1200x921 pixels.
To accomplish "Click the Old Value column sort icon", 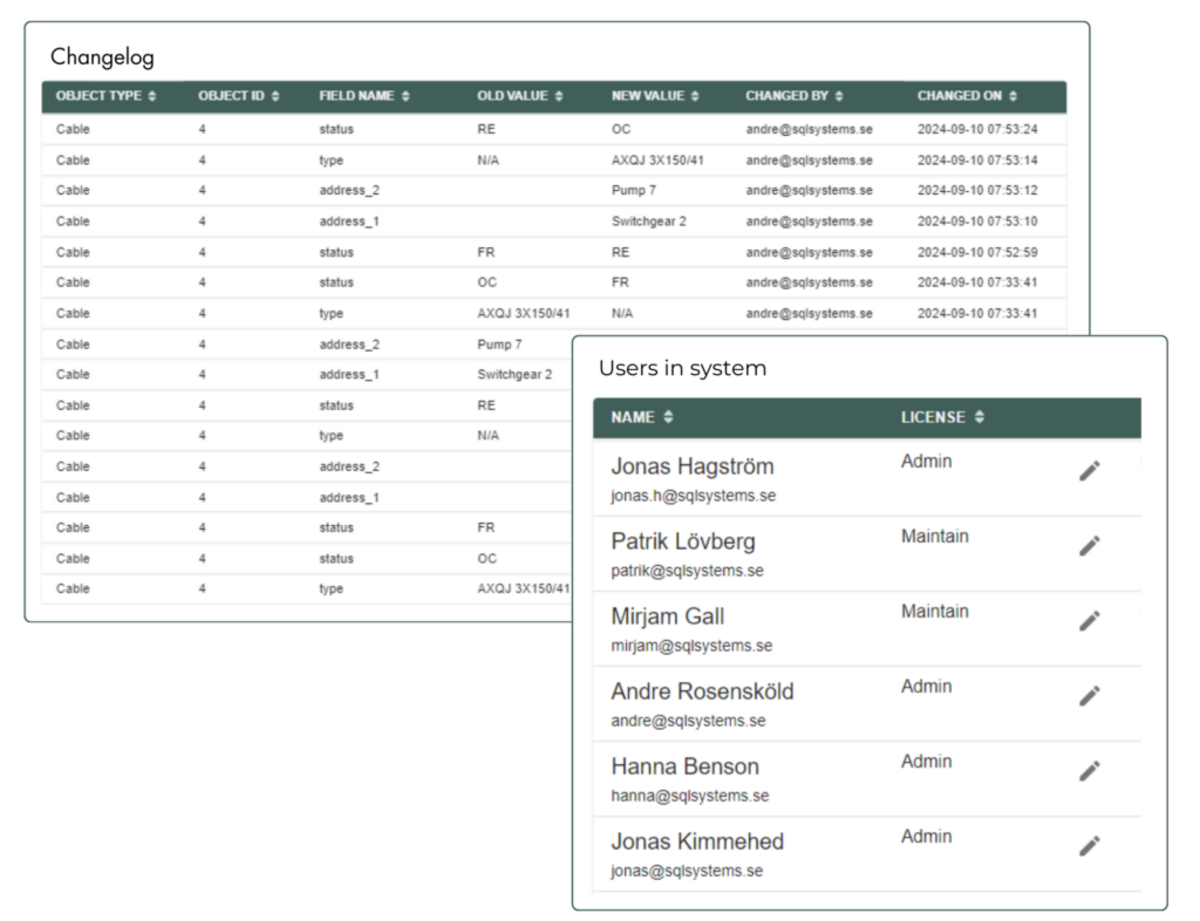I will pyautogui.click(x=559, y=96).
